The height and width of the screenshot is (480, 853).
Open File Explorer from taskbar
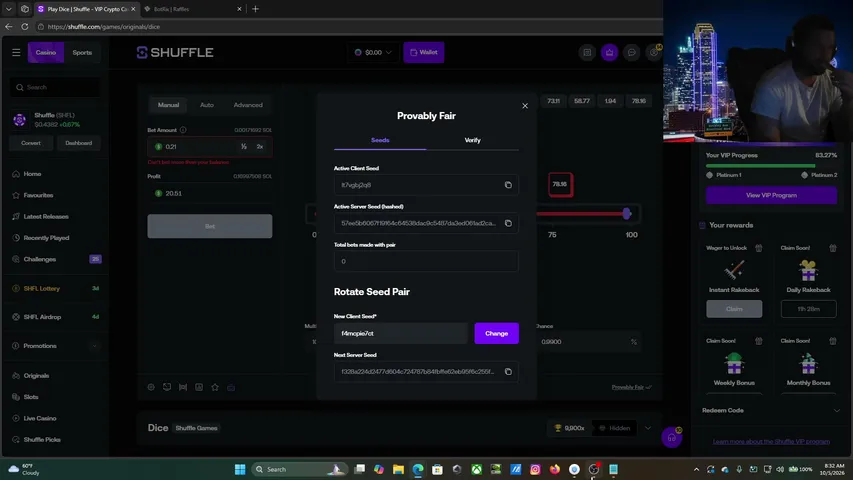[x=398, y=469]
